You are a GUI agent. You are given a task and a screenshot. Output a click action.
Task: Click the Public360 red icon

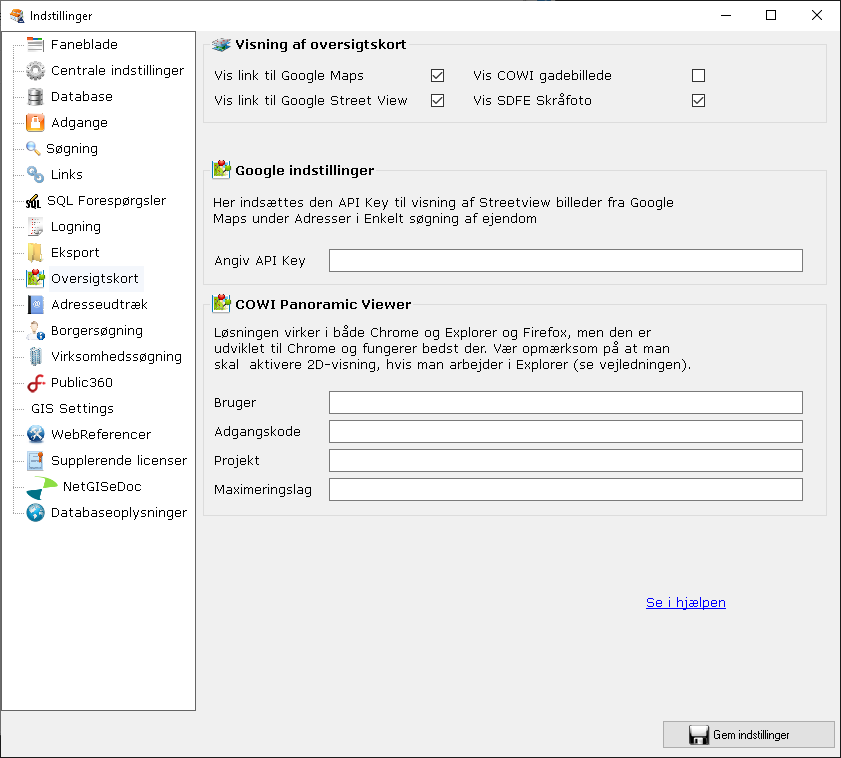35,383
